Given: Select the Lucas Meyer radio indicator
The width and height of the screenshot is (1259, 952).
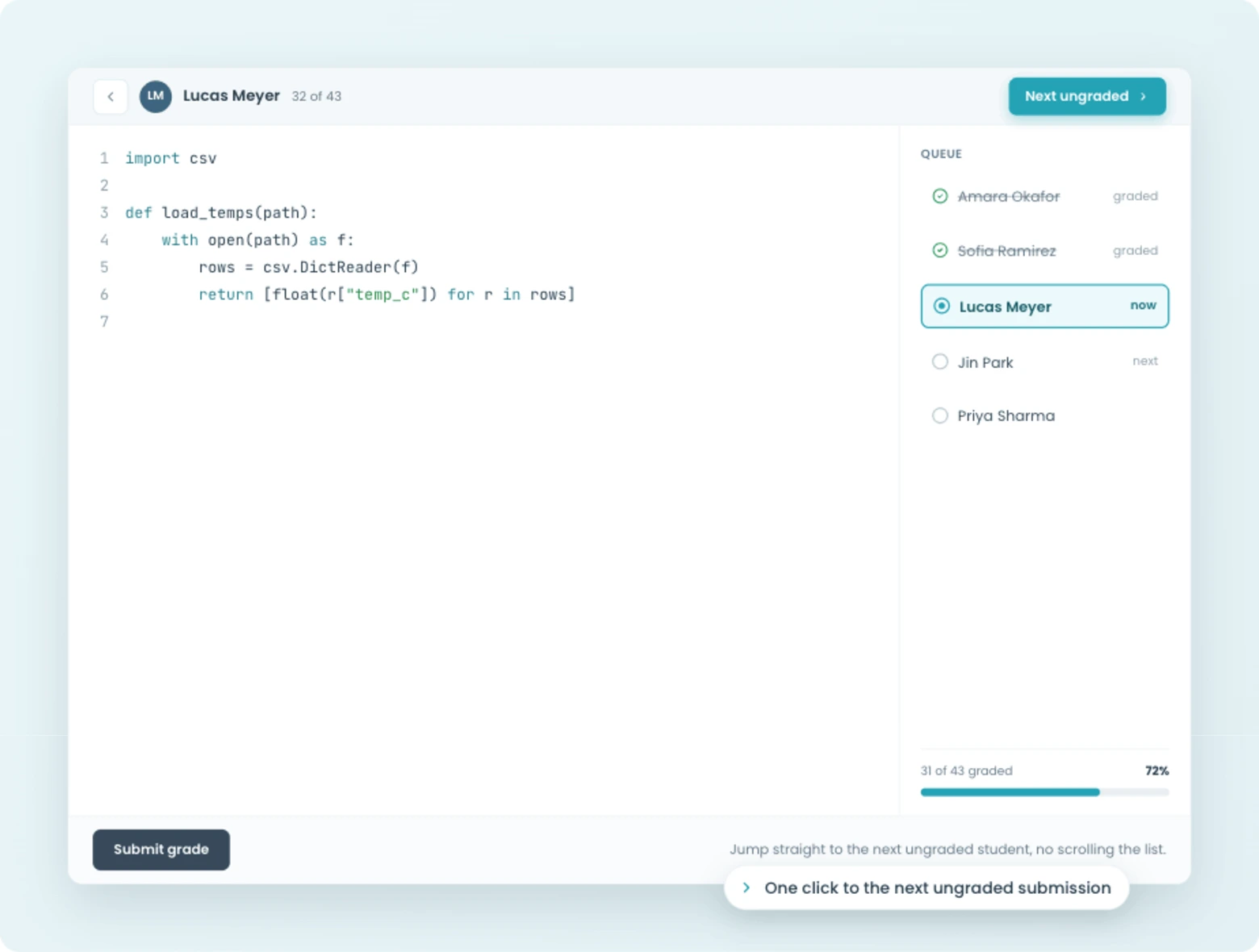Looking at the screenshot, I should pos(941,307).
